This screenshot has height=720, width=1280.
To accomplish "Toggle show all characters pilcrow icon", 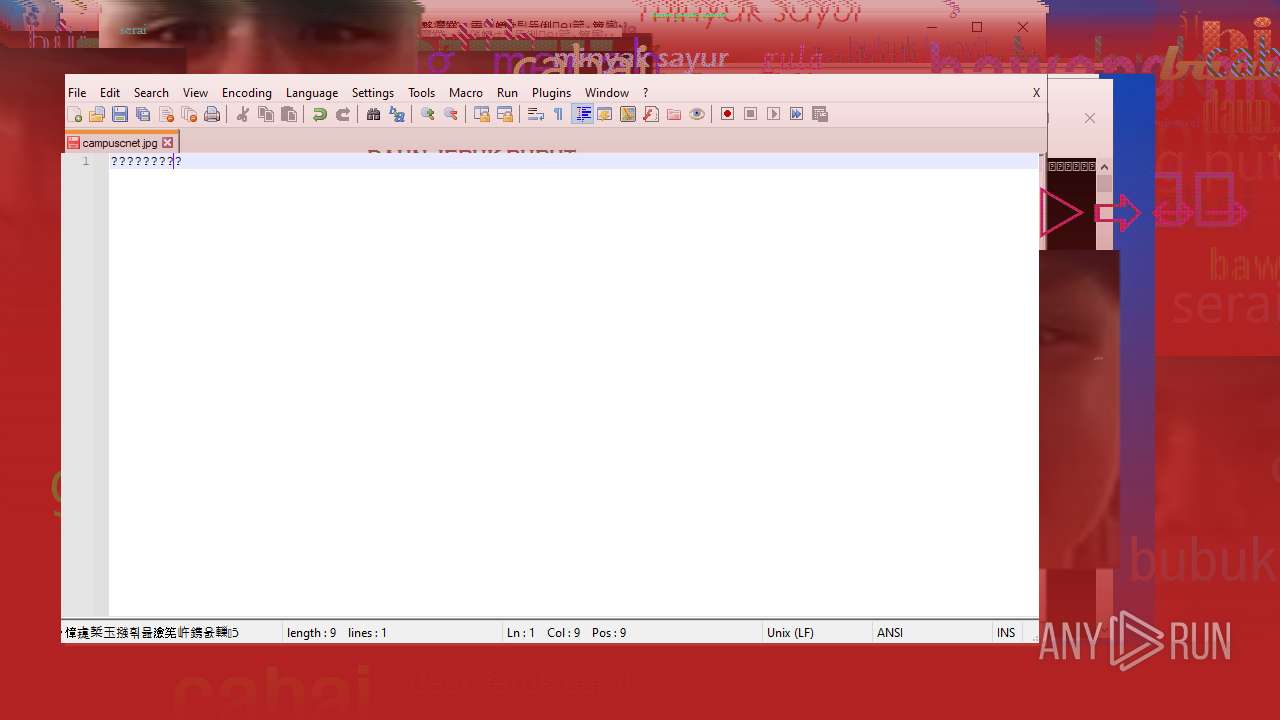I will [x=558, y=114].
